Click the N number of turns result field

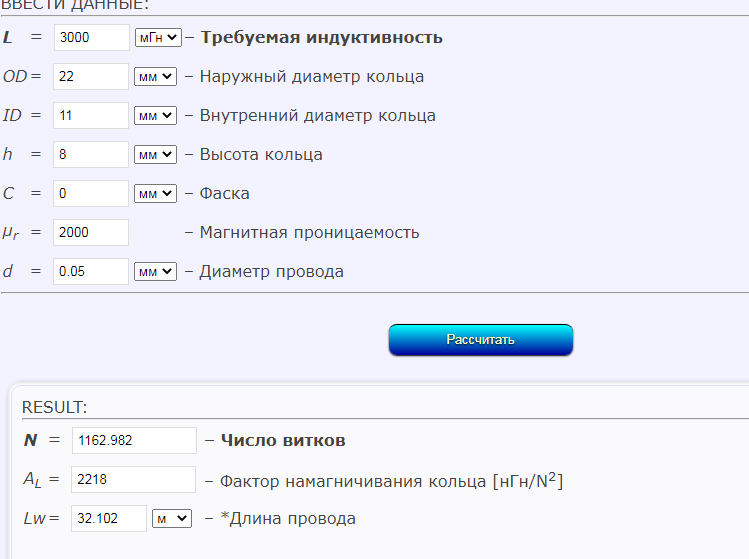click(x=134, y=441)
